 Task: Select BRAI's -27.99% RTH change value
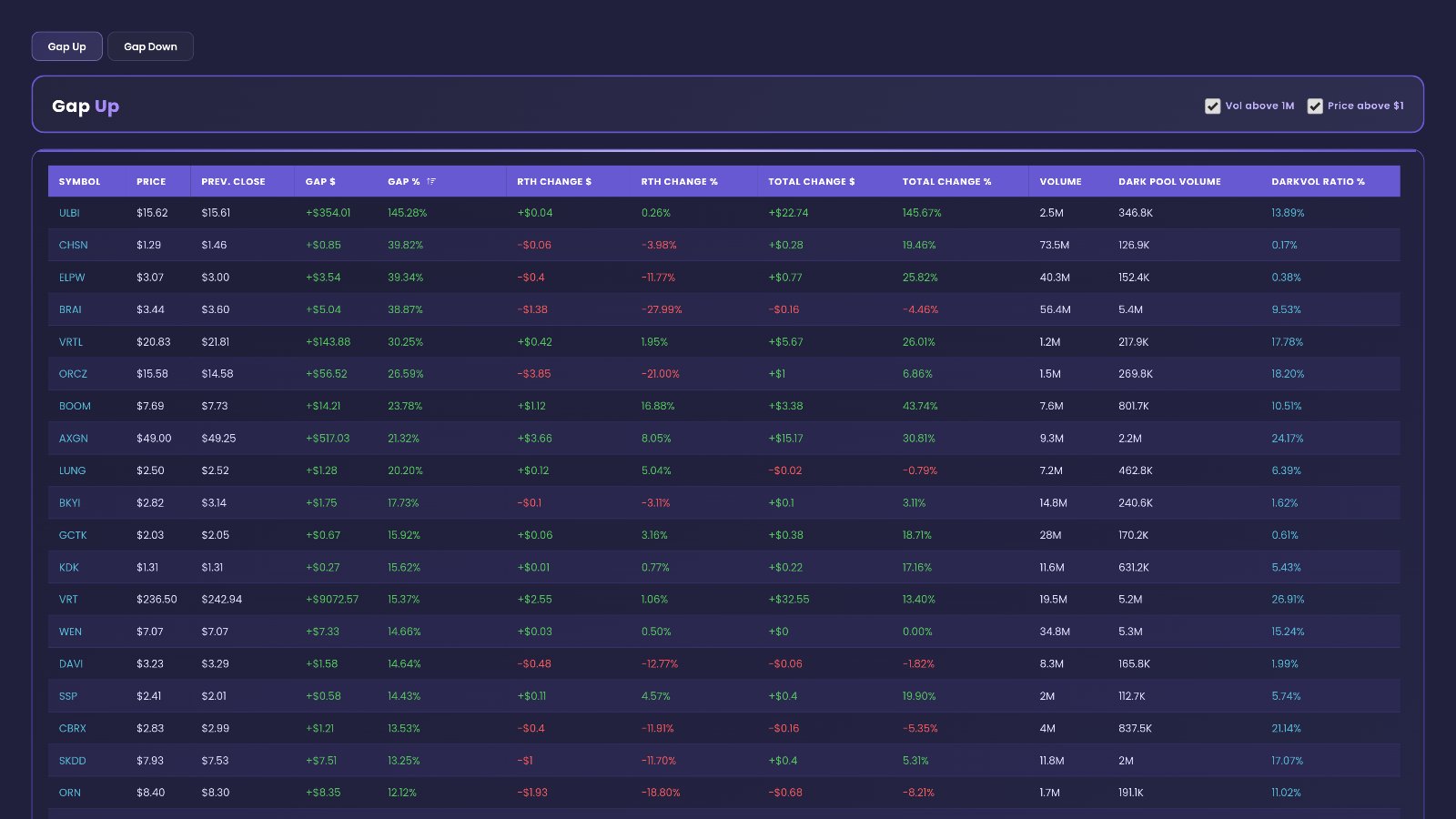(x=662, y=309)
